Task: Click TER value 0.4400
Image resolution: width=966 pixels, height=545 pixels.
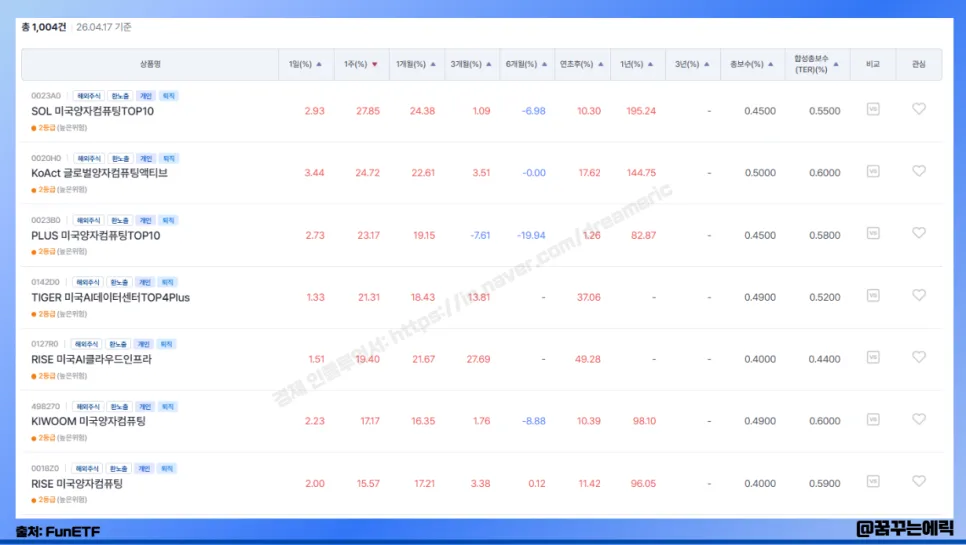Action: point(824,359)
